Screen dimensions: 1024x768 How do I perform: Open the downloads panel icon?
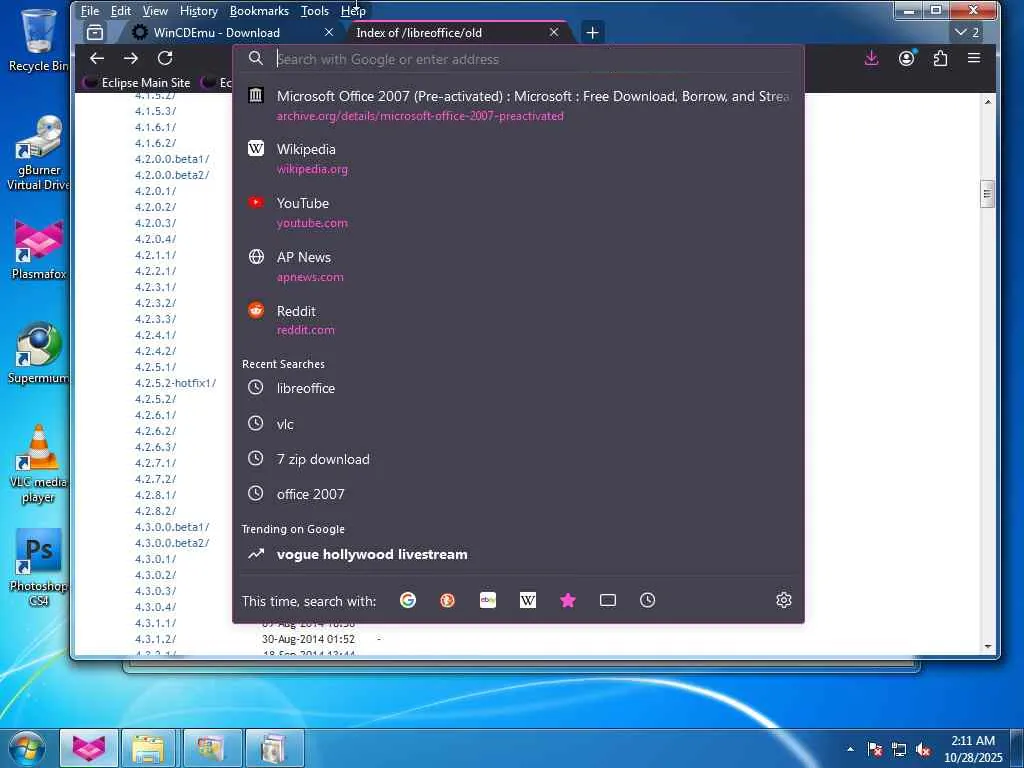(871, 58)
